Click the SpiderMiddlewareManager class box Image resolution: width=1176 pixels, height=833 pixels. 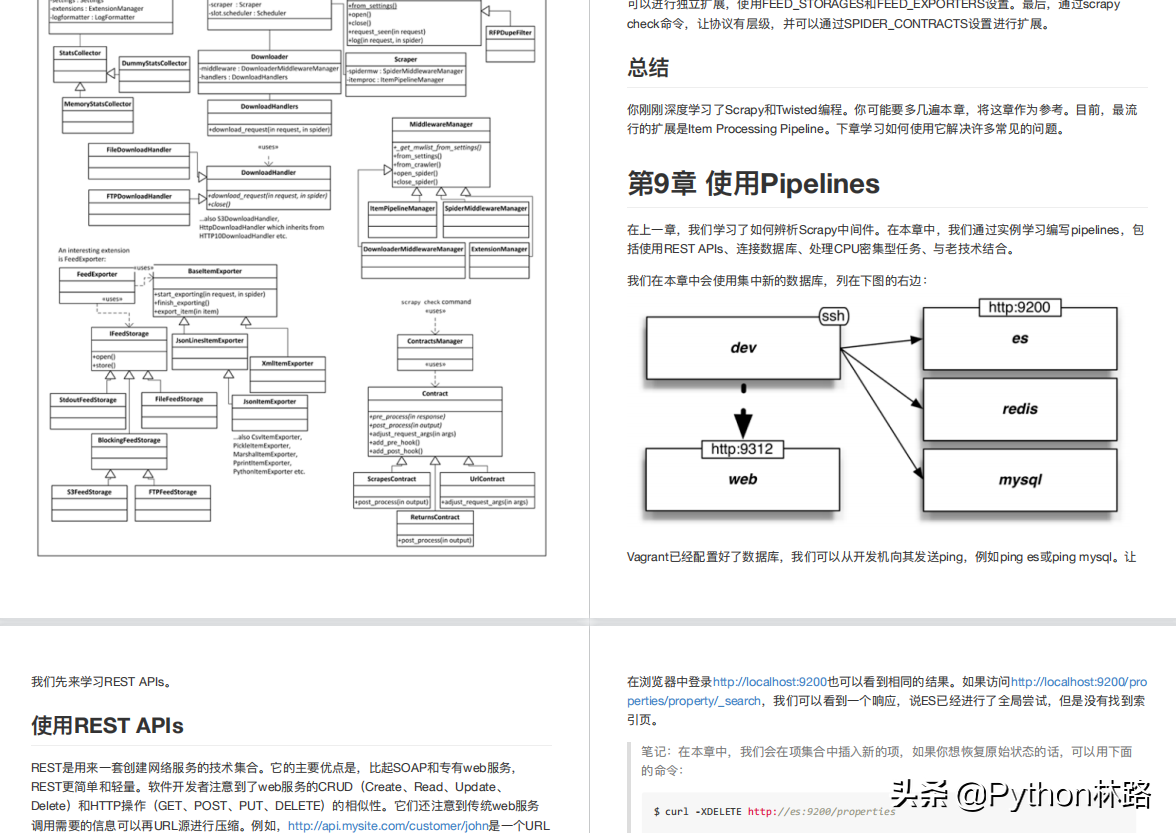pos(486,220)
